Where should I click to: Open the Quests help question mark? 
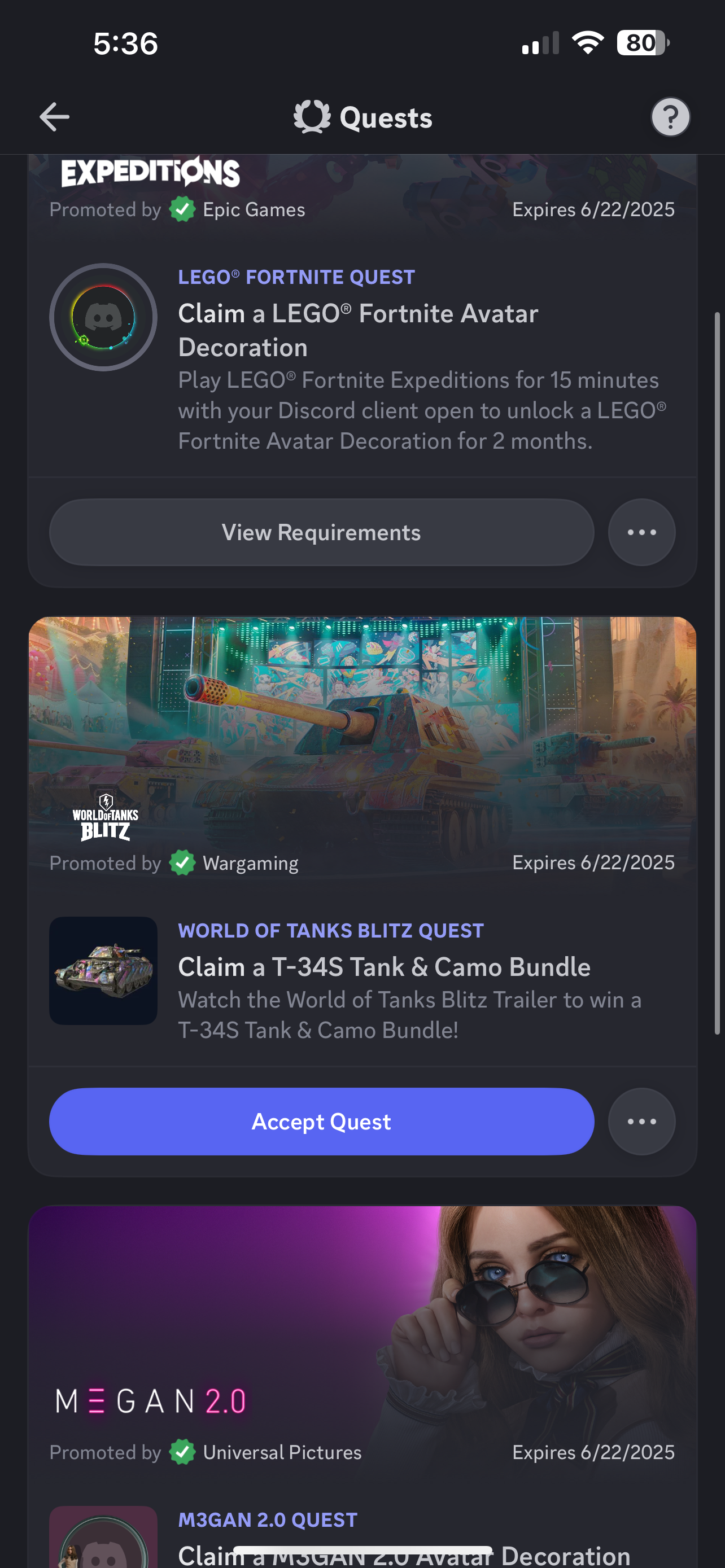pos(670,117)
